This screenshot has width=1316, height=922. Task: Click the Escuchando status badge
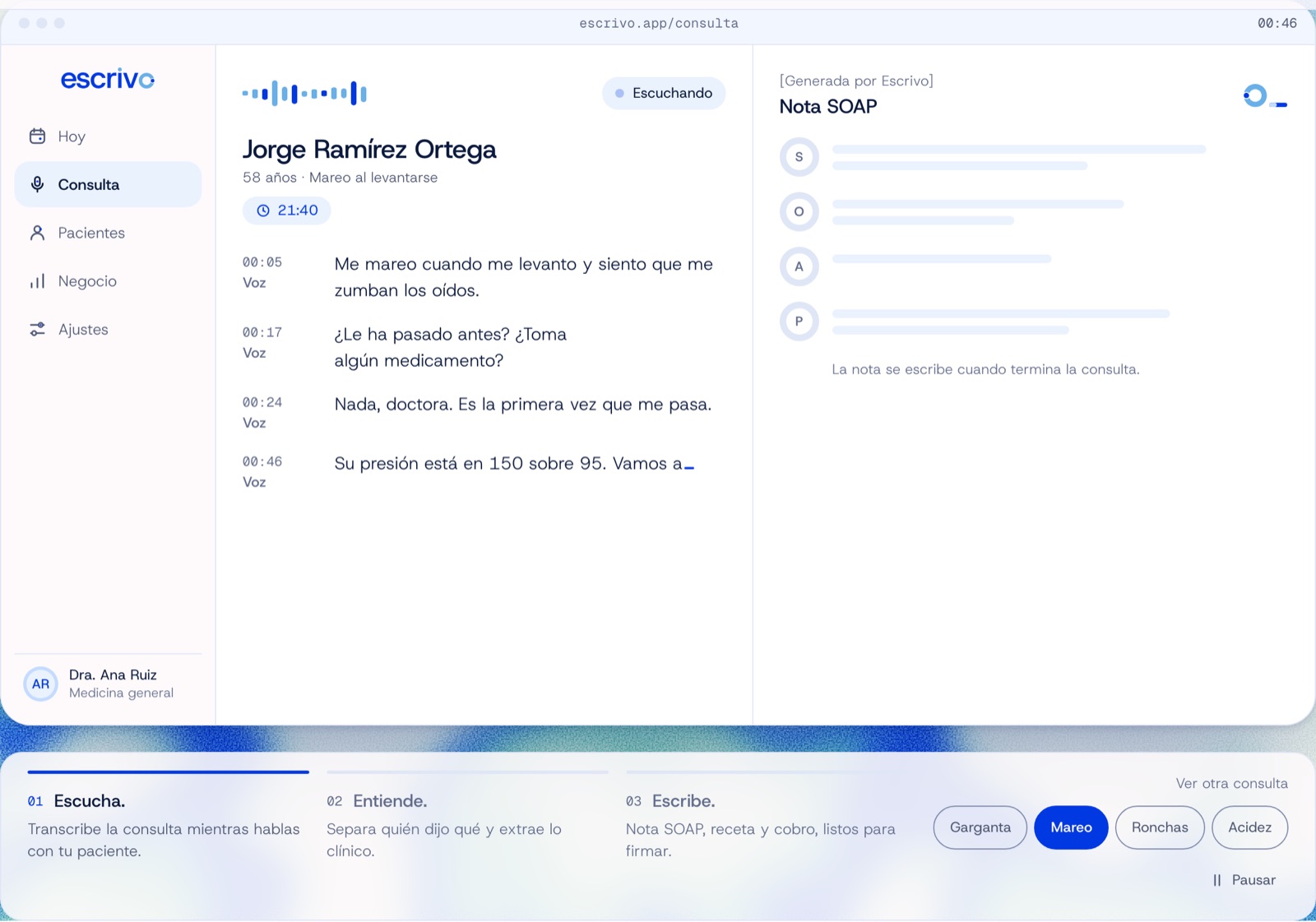(x=664, y=93)
